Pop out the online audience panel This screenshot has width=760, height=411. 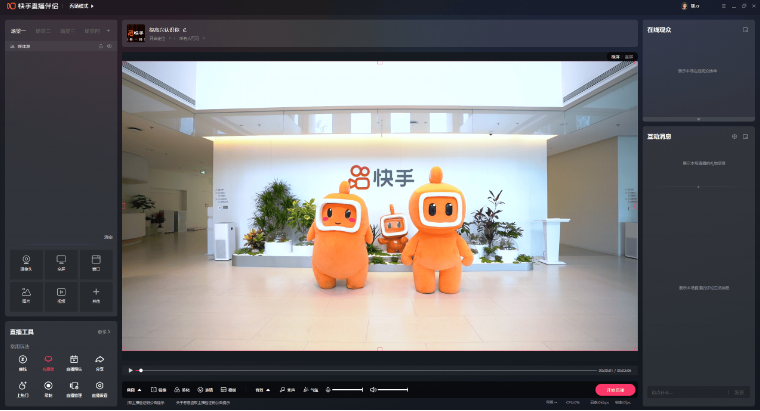[745, 30]
